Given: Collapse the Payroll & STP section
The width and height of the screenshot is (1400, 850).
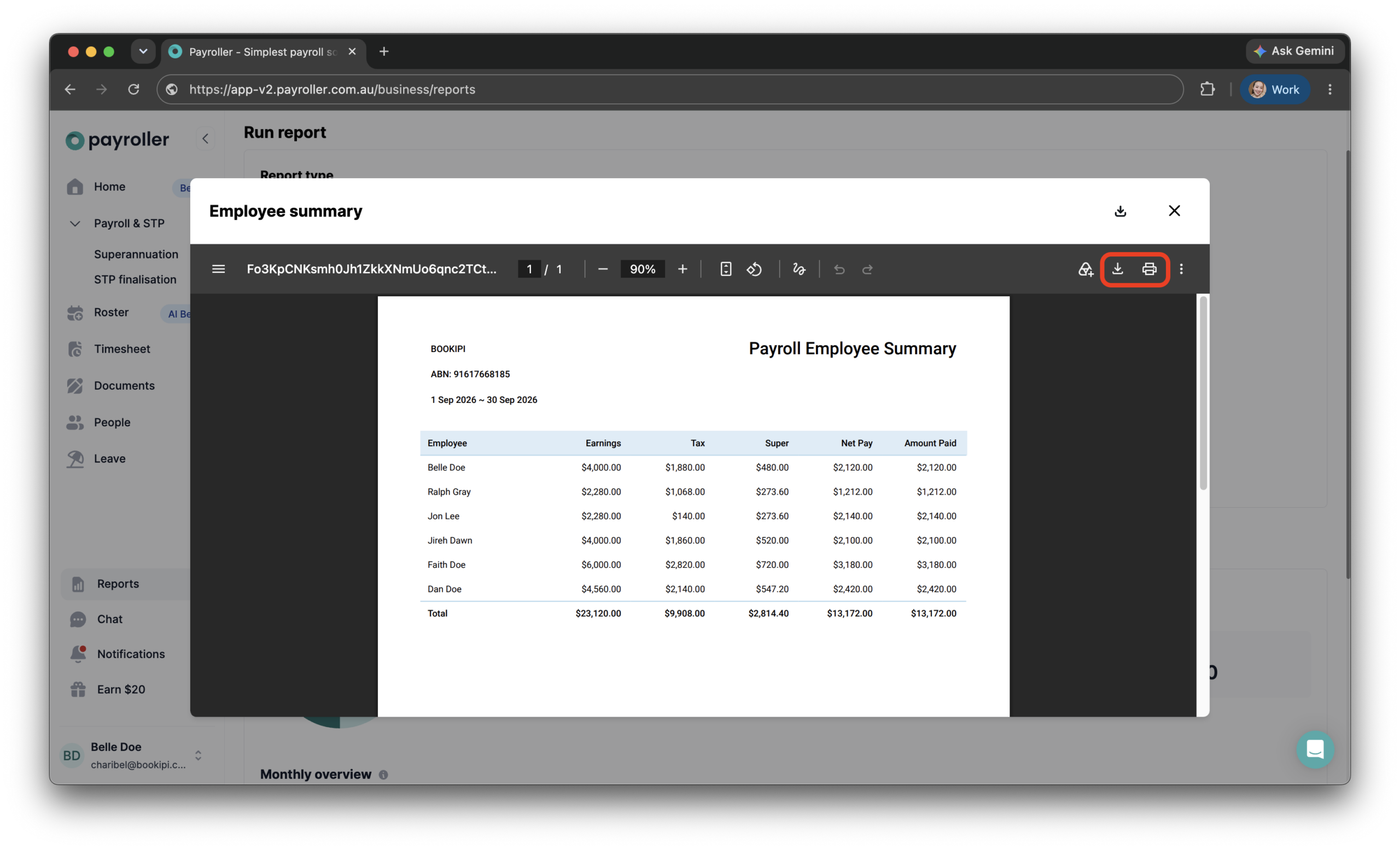Looking at the screenshot, I should point(74,224).
